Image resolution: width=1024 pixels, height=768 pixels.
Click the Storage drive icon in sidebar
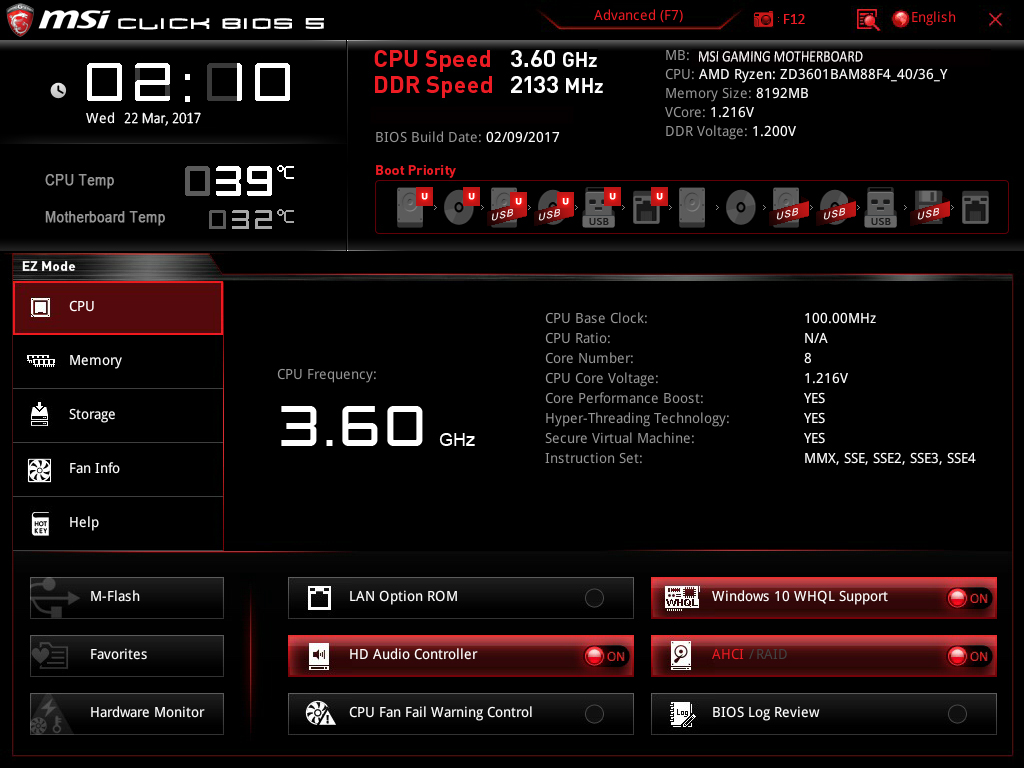tap(40, 414)
